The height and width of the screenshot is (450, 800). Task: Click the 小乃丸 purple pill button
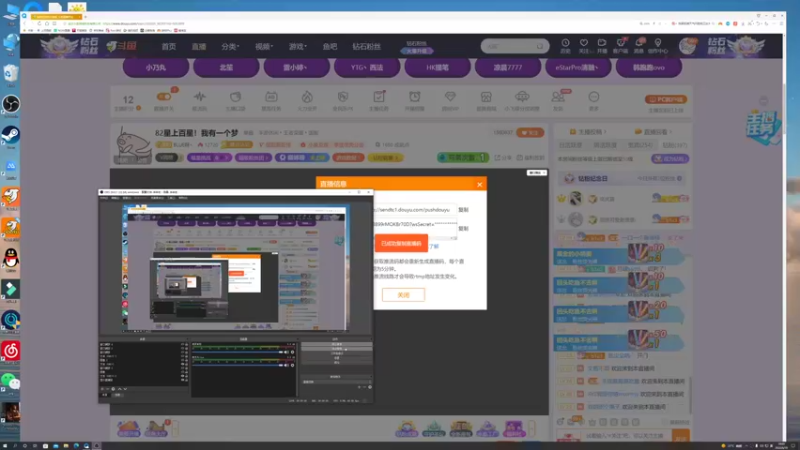[x=156, y=67]
